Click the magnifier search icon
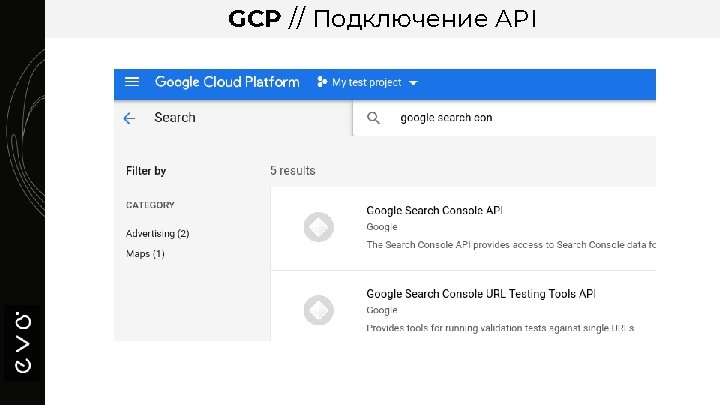This screenshot has height=405, width=720. pos(374,118)
